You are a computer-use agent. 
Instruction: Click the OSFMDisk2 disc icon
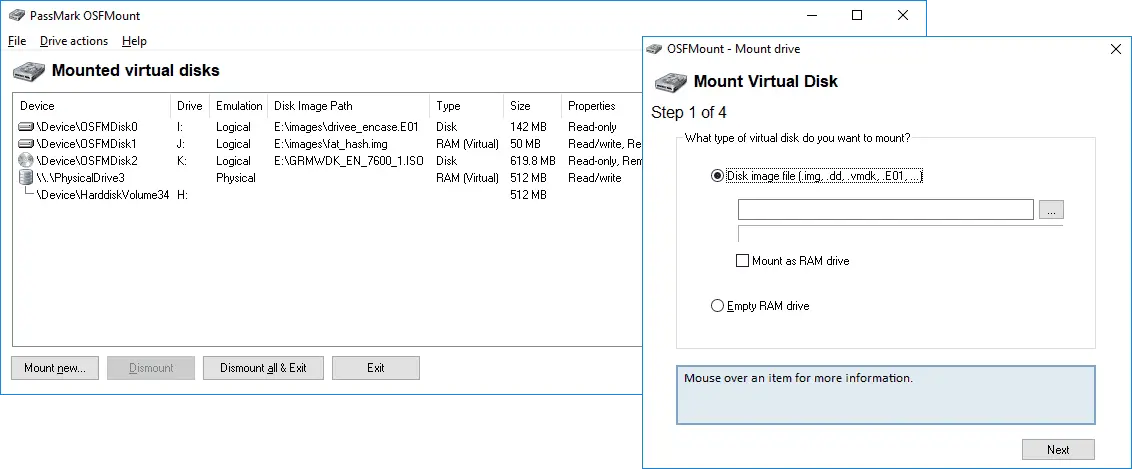[x=25, y=161]
